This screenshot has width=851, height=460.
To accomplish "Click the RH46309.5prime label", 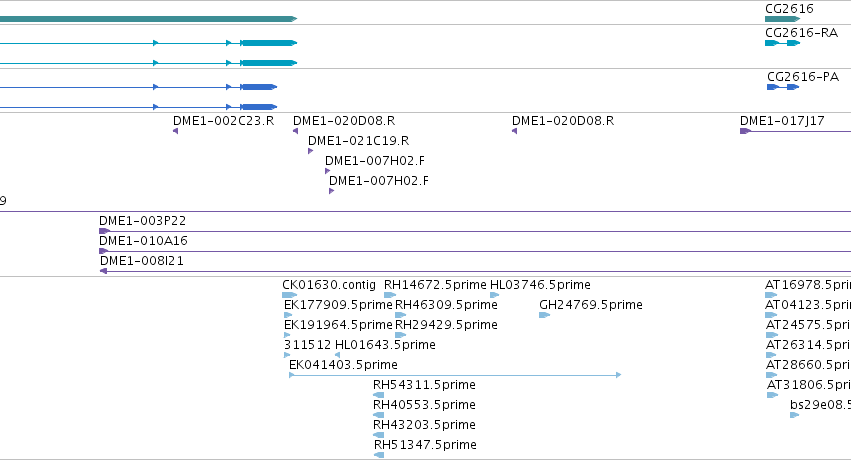I will point(446,305).
